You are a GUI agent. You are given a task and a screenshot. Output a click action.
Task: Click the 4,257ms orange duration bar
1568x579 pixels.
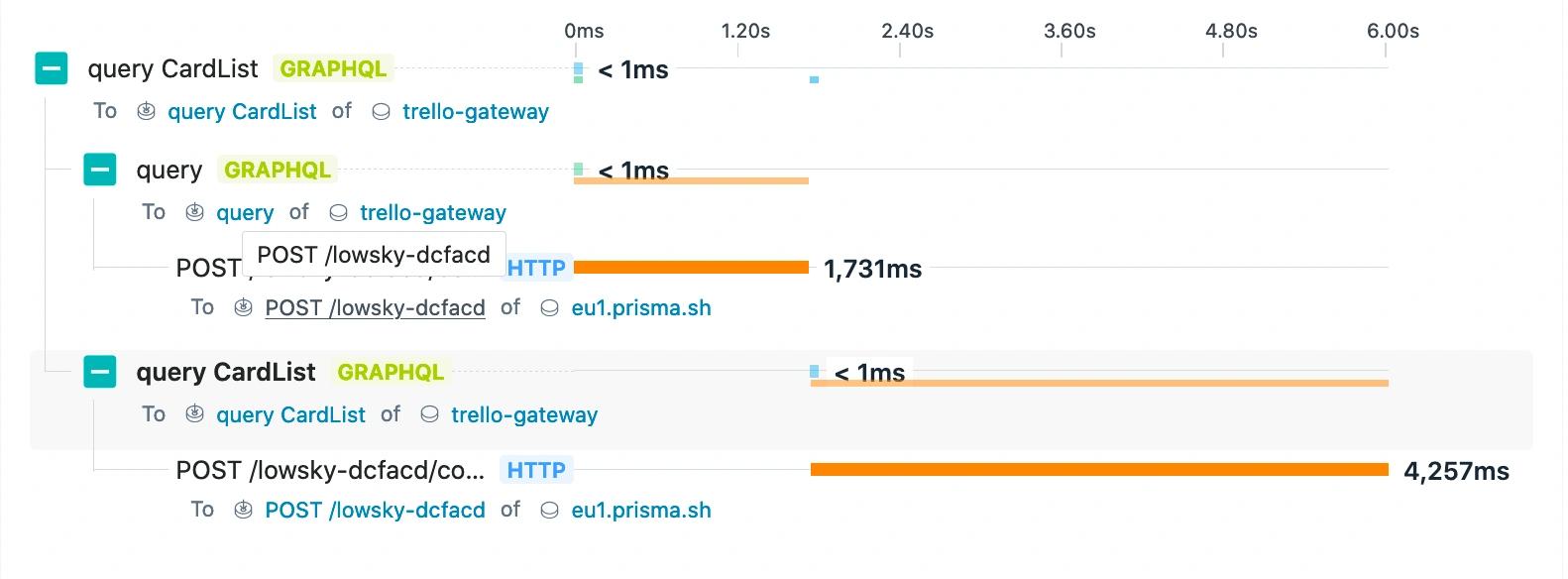point(1099,470)
